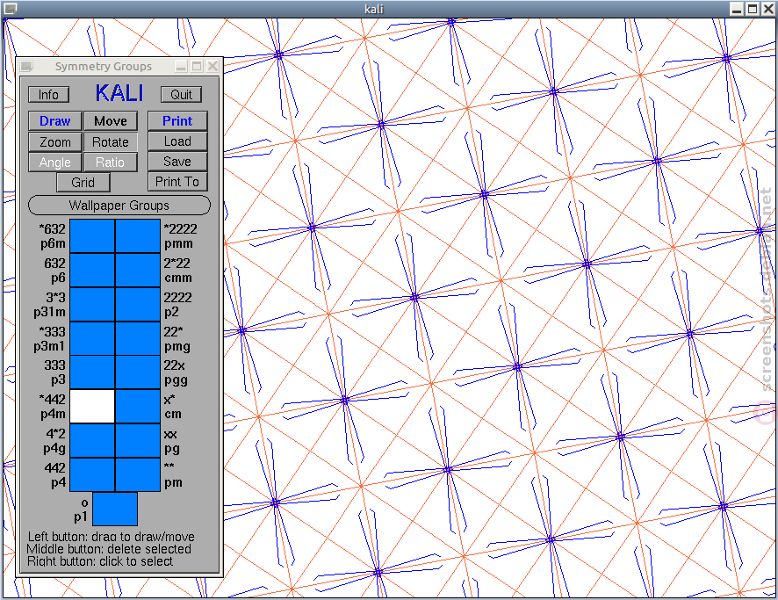Quit Kali with the Quit button

(x=181, y=94)
